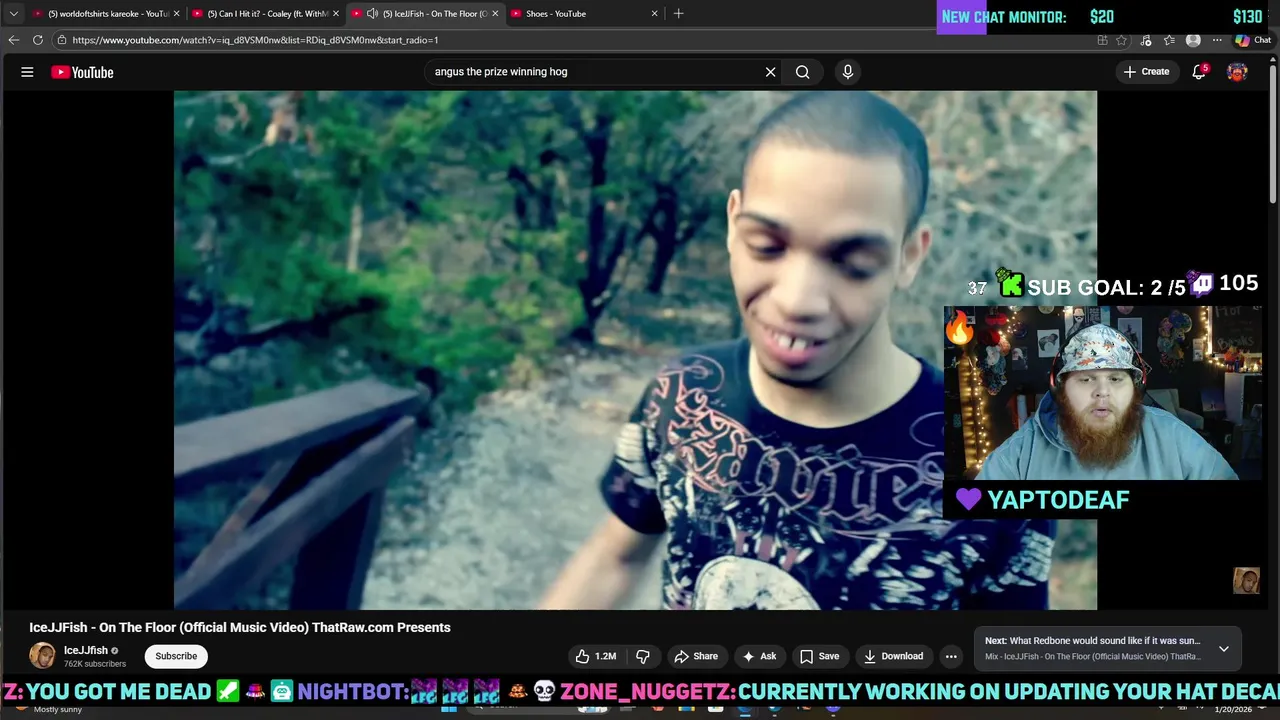Viewport: 1280px width, 720px height.
Task: Open IceJJFish channel avatar
Action: point(42,656)
